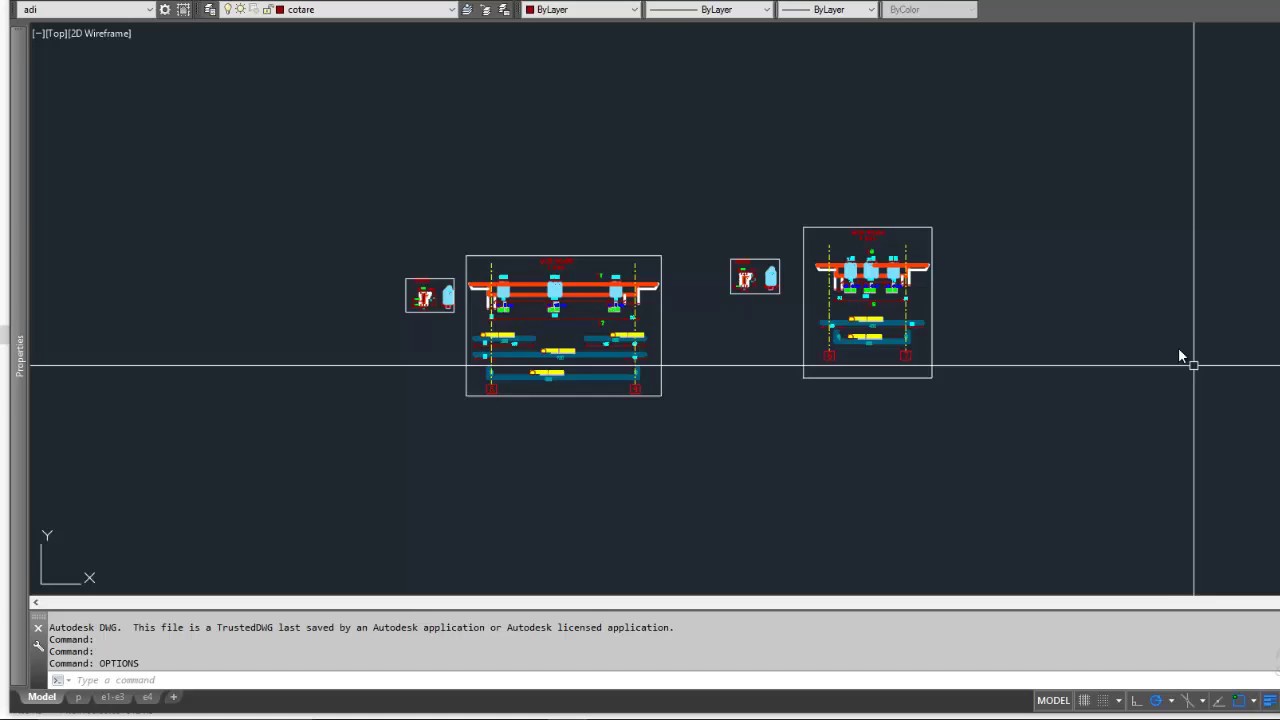Click Layer States Manager icon
The height and width of the screenshot is (720, 1280).
[x=503, y=9]
